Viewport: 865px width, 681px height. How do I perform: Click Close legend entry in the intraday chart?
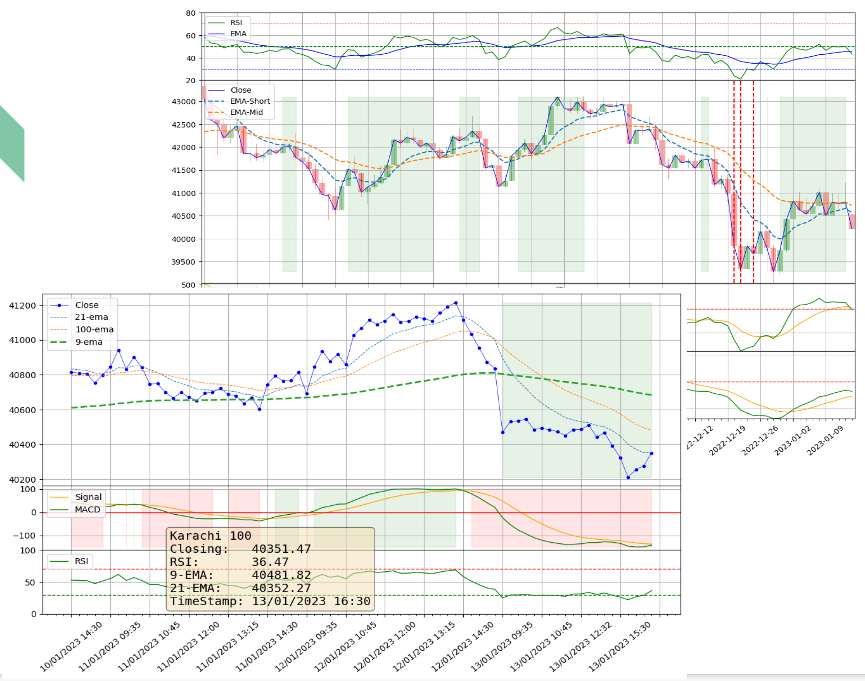click(87, 305)
